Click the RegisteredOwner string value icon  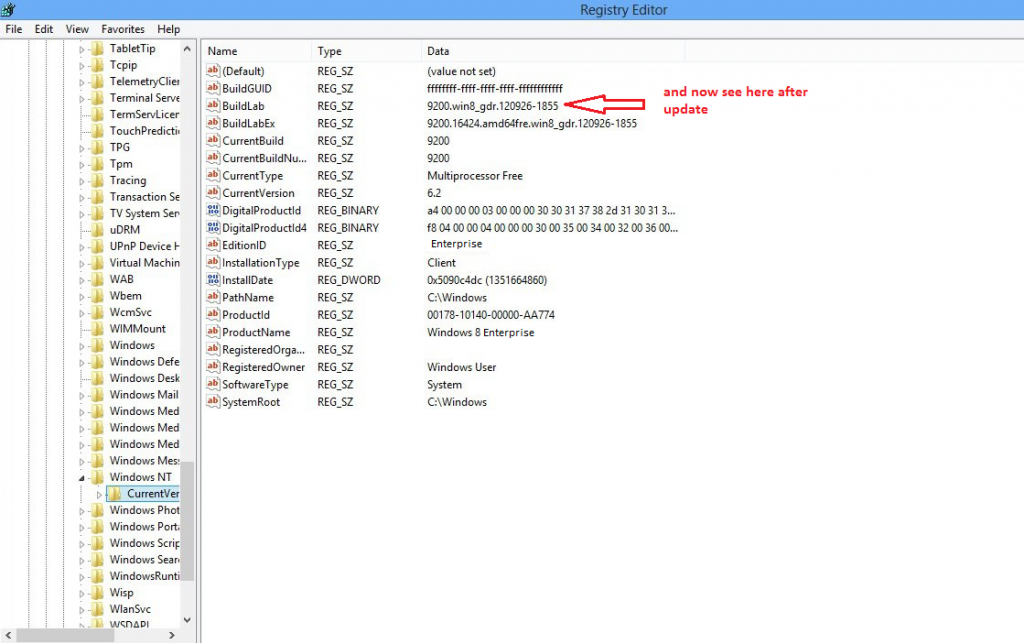point(213,367)
